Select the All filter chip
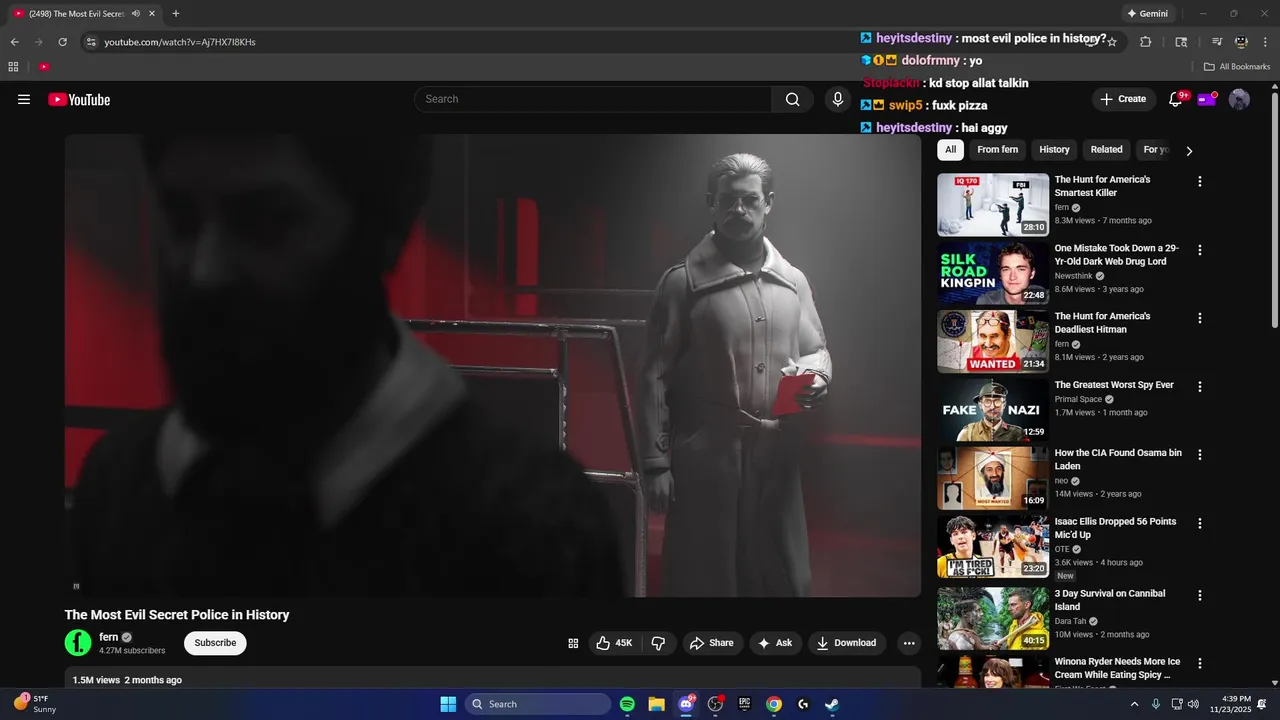Viewport: 1280px width, 720px height. tap(950, 150)
